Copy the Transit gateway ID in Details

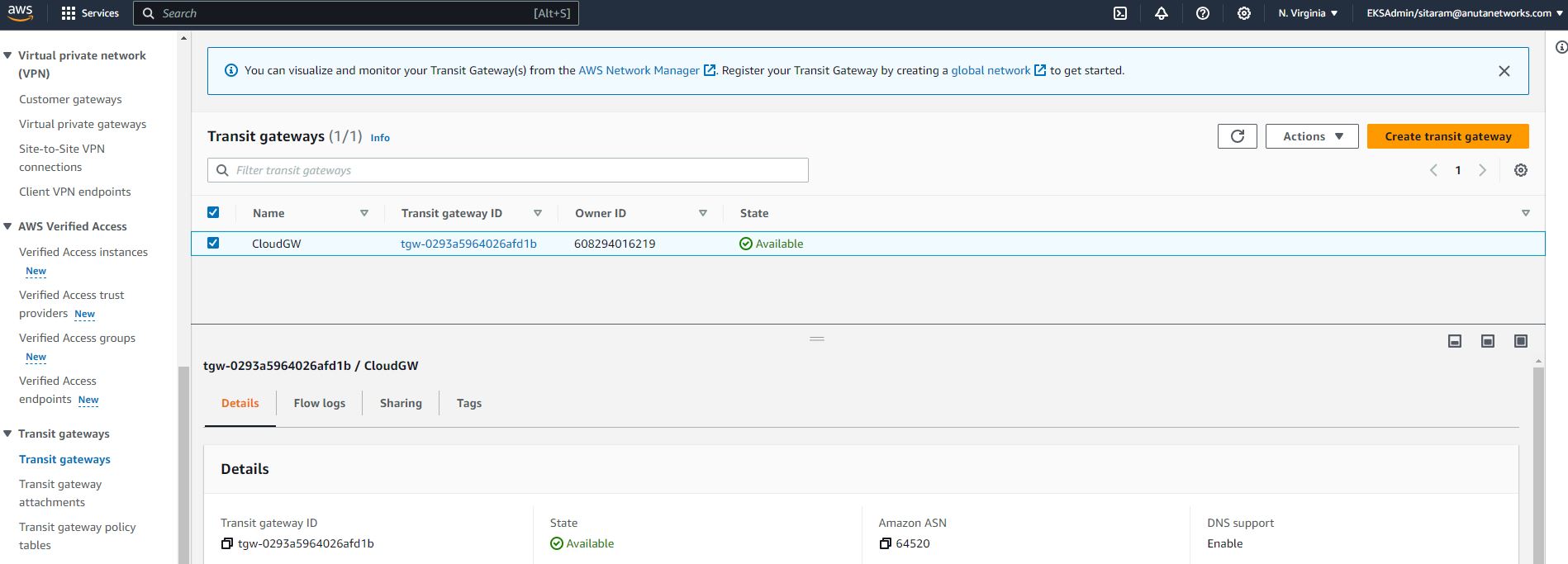(227, 543)
